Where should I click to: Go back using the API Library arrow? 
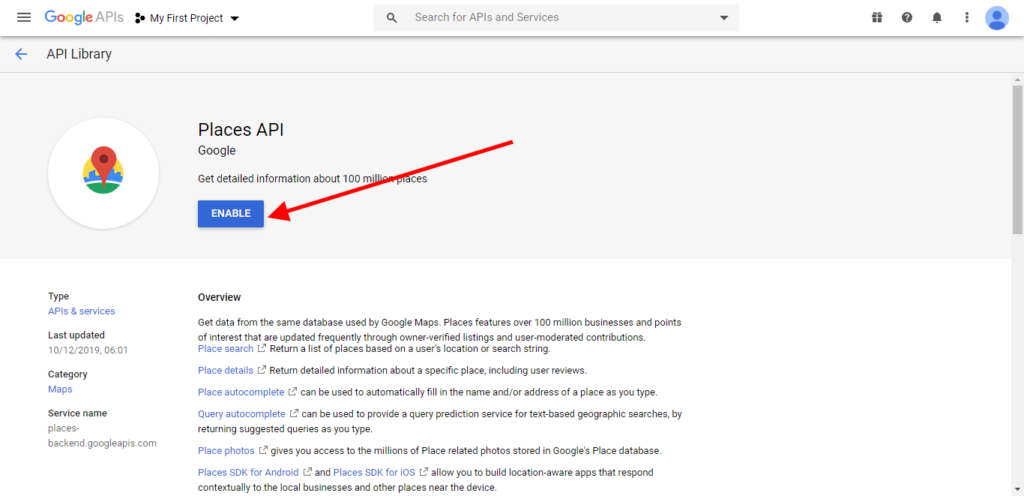[22, 54]
